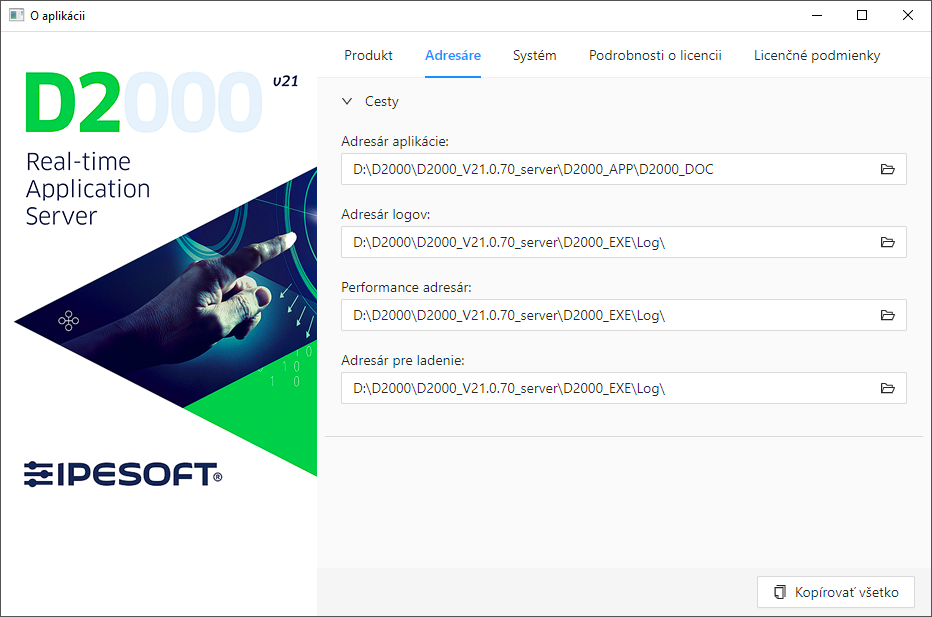Open folder for Adresár logov path

point(886,242)
